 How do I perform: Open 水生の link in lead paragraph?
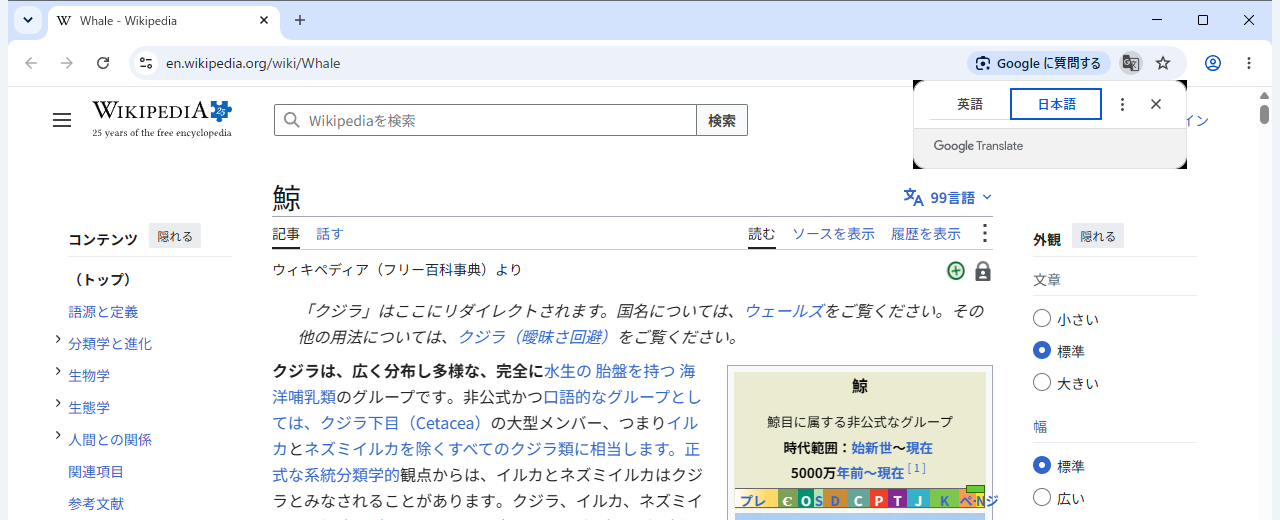[569, 371]
